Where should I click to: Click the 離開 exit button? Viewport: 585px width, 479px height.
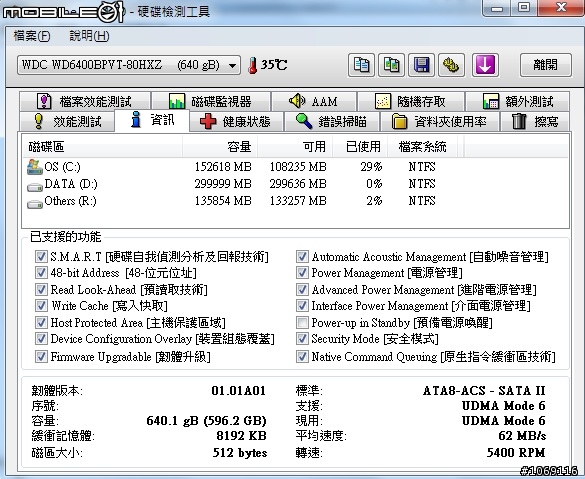[x=545, y=65]
